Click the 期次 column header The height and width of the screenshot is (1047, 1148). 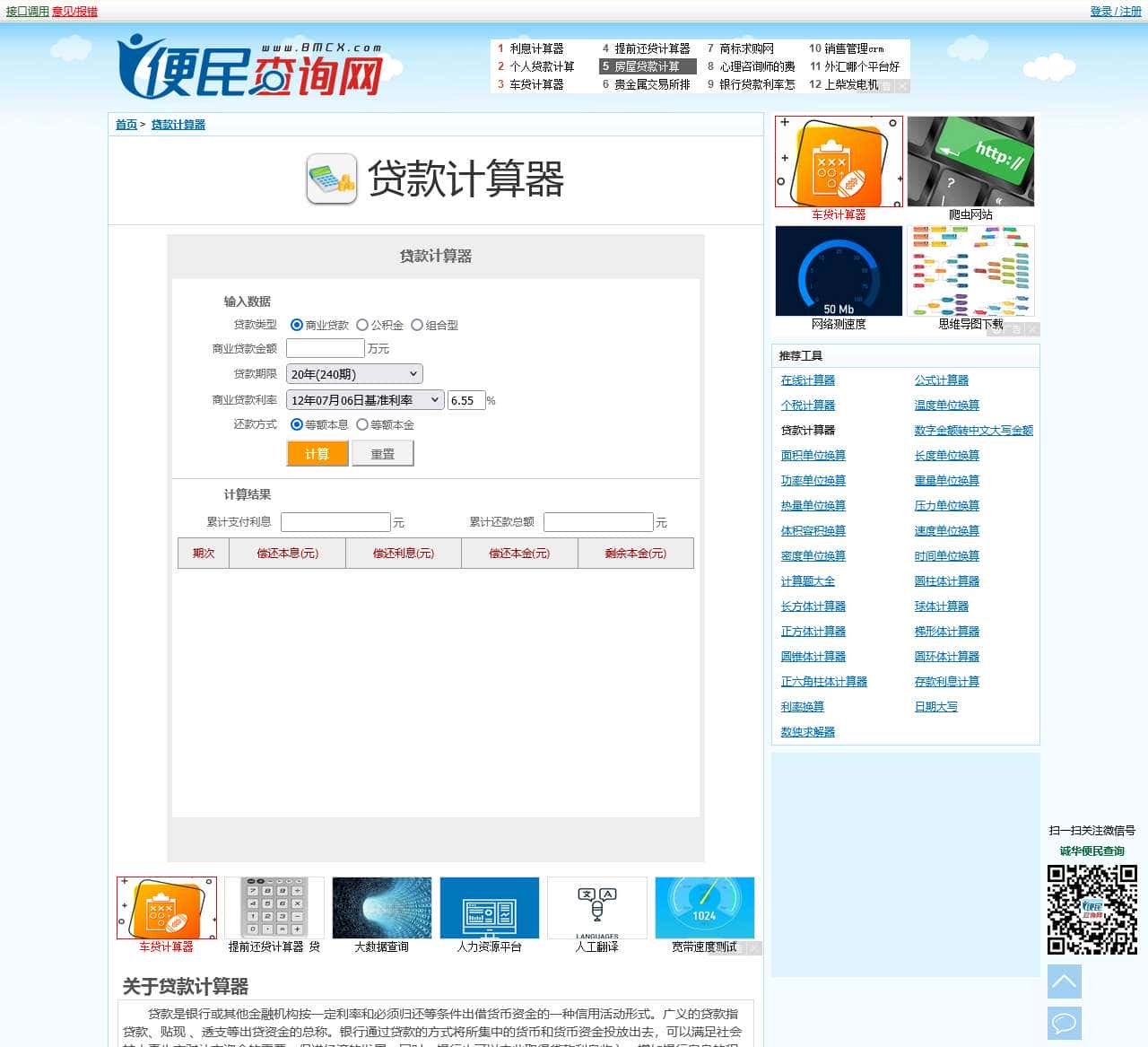coord(204,554)
